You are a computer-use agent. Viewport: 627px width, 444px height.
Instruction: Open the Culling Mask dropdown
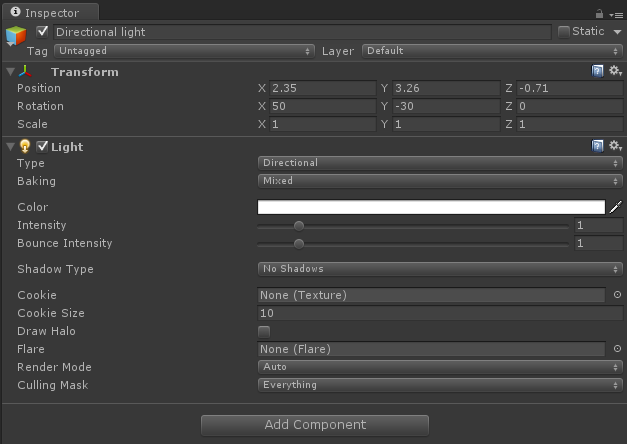440,385
